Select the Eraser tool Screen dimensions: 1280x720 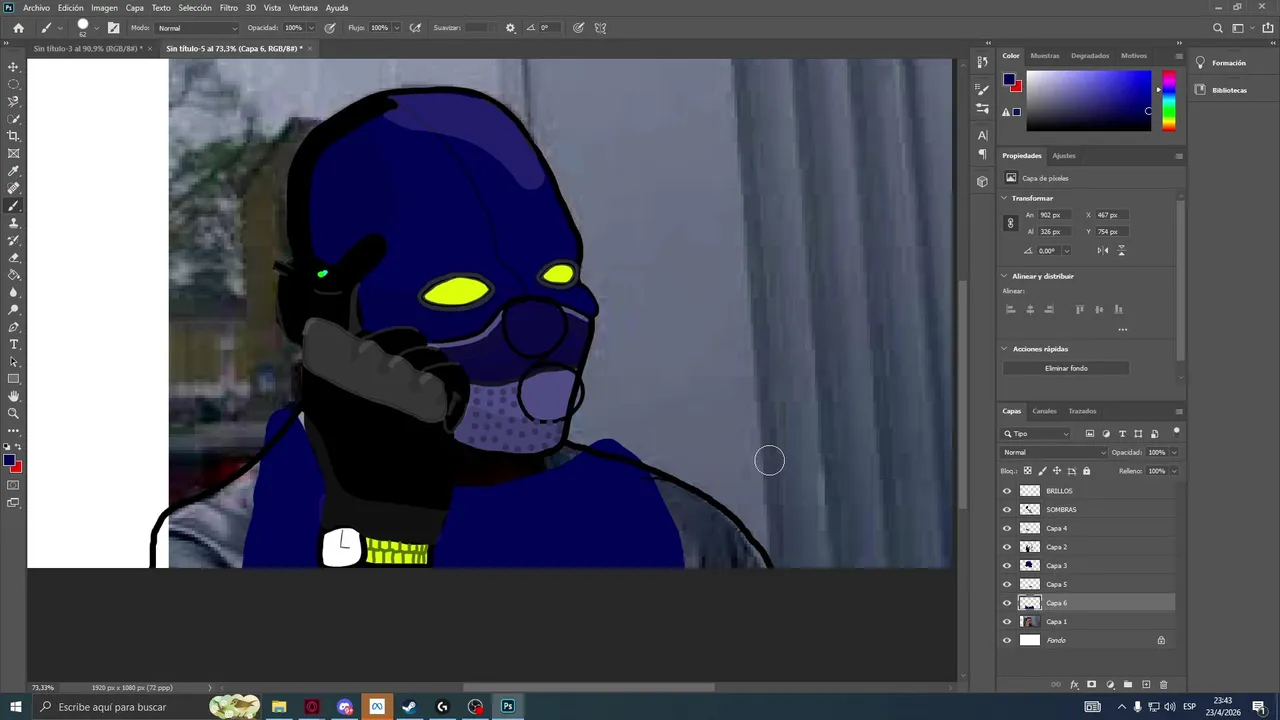13,258
